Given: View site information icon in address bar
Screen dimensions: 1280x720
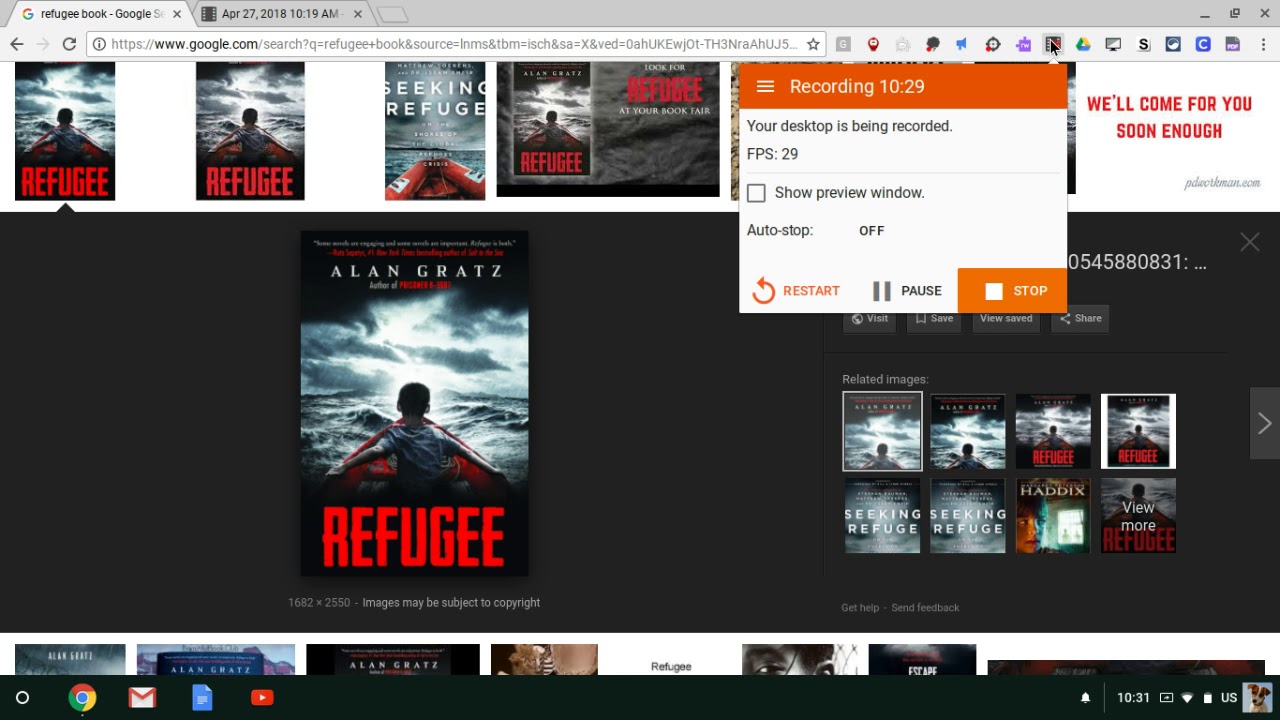Looking at the screenshot, I should point(99,44).
